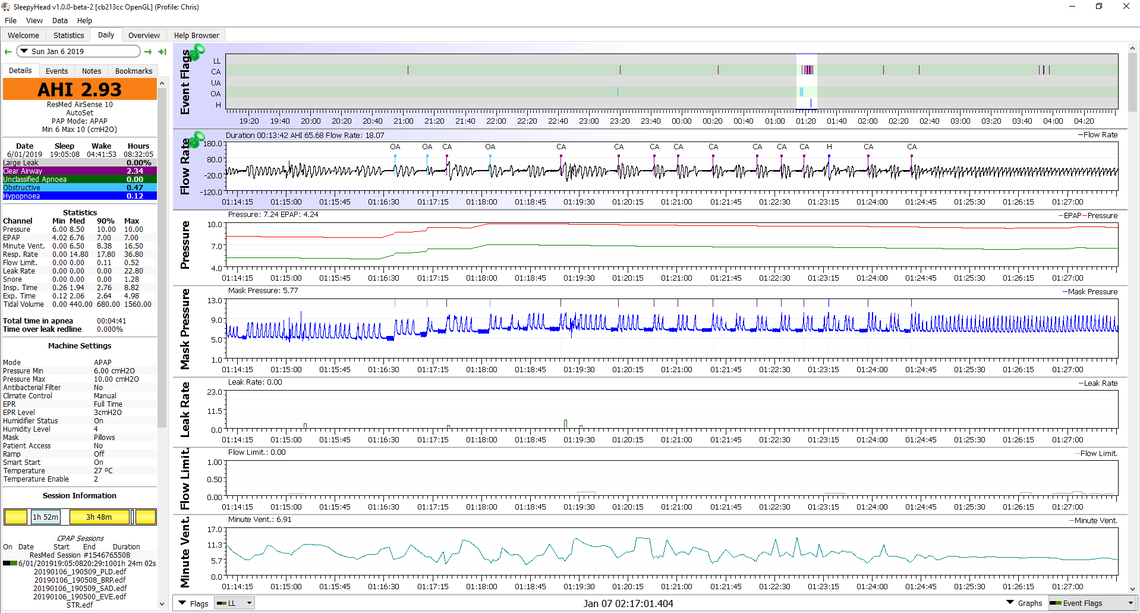Open the Help Browser tab

click(x=196, y=35)
